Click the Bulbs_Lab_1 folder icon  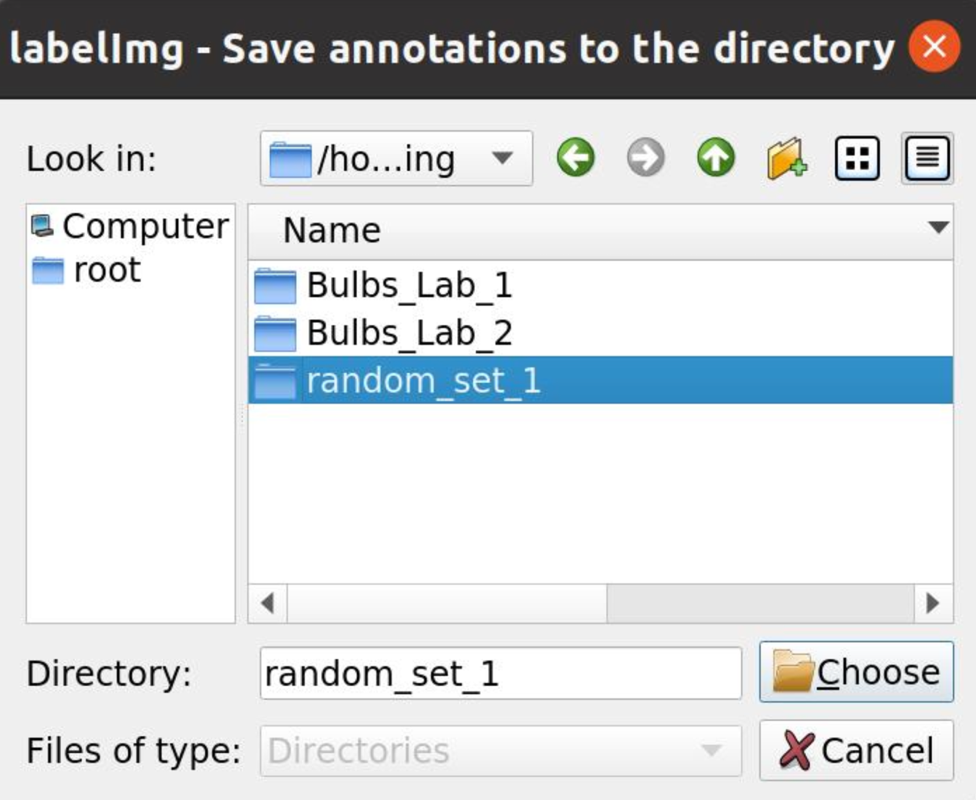tap(275, 286)
